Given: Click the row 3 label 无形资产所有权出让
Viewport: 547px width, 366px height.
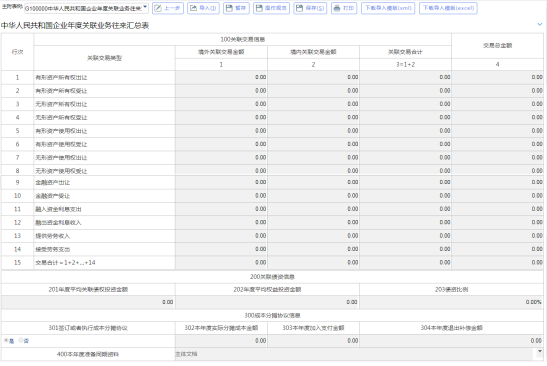Looking at the screenshot, I should (x=61, y=104).
